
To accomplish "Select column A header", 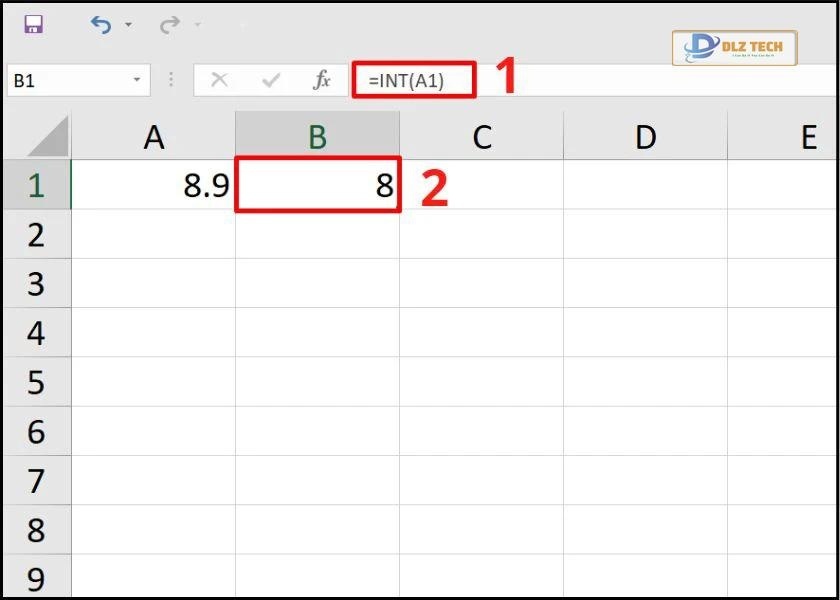I will click(153, 137).
